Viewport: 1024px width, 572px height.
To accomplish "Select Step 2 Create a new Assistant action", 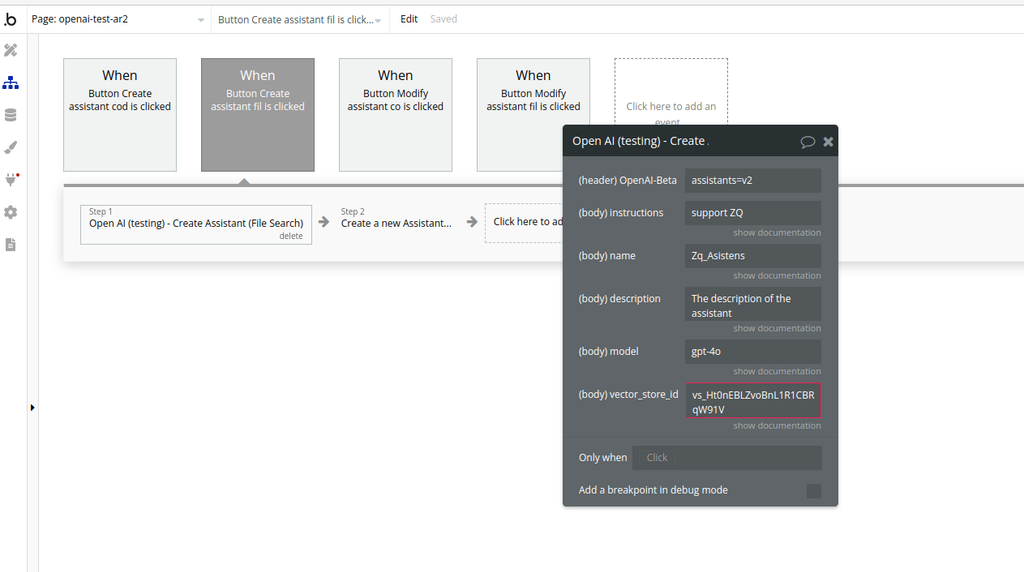I will point(396,223).
